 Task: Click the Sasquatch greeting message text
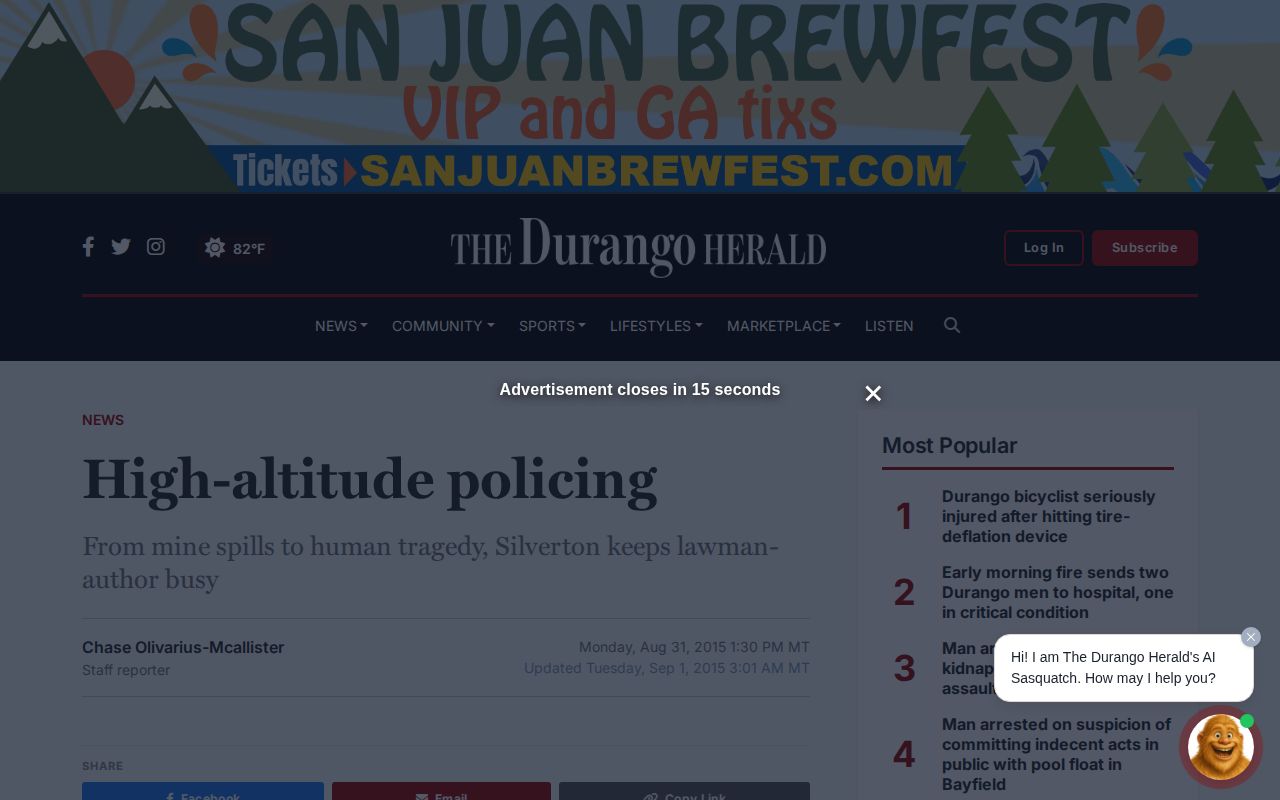coord(1113,668)
